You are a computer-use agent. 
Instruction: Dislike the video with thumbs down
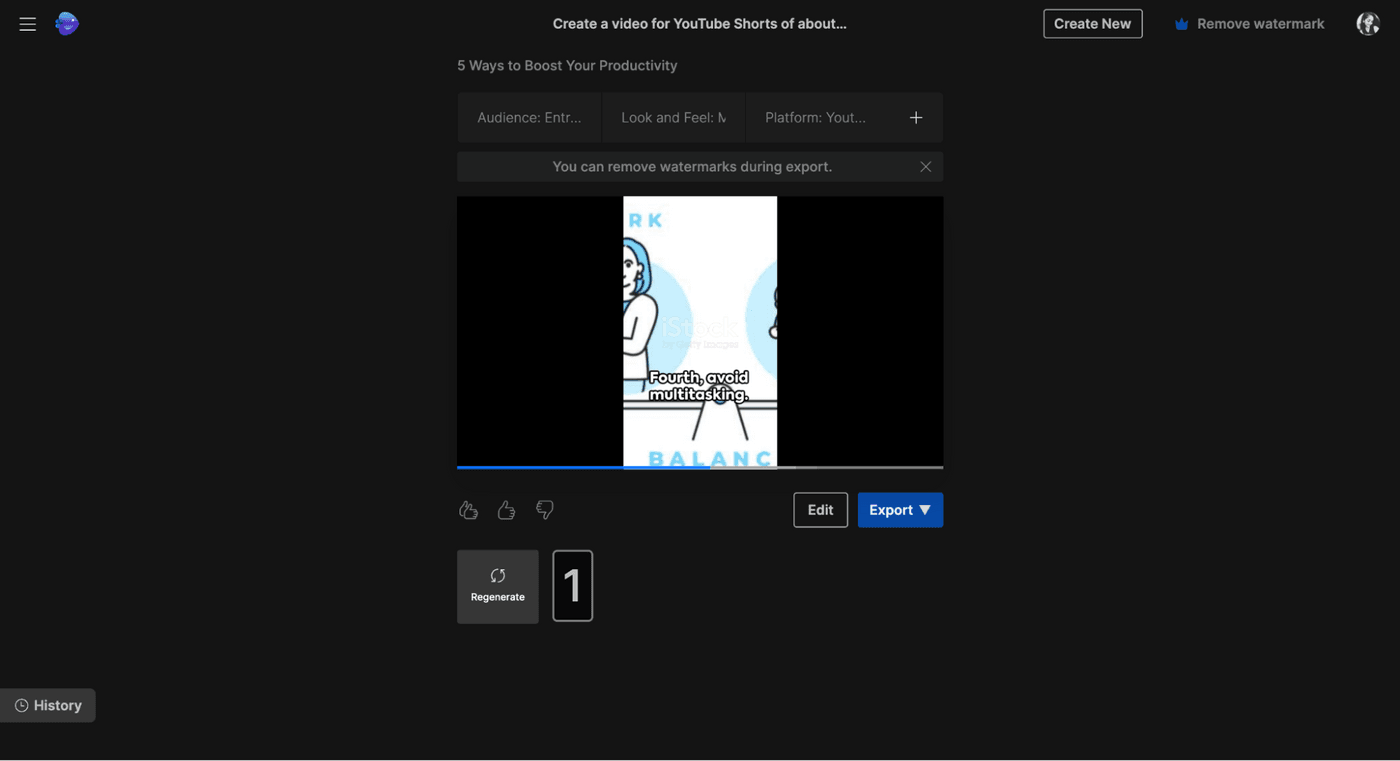[544, 510]
